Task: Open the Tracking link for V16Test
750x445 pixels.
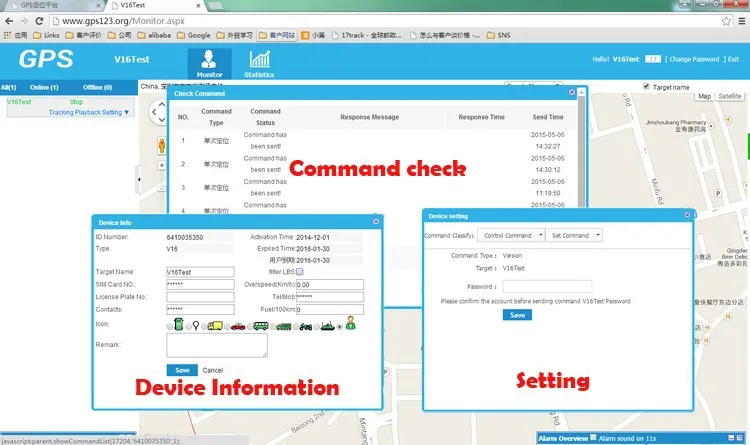Action: click(61, 112)
